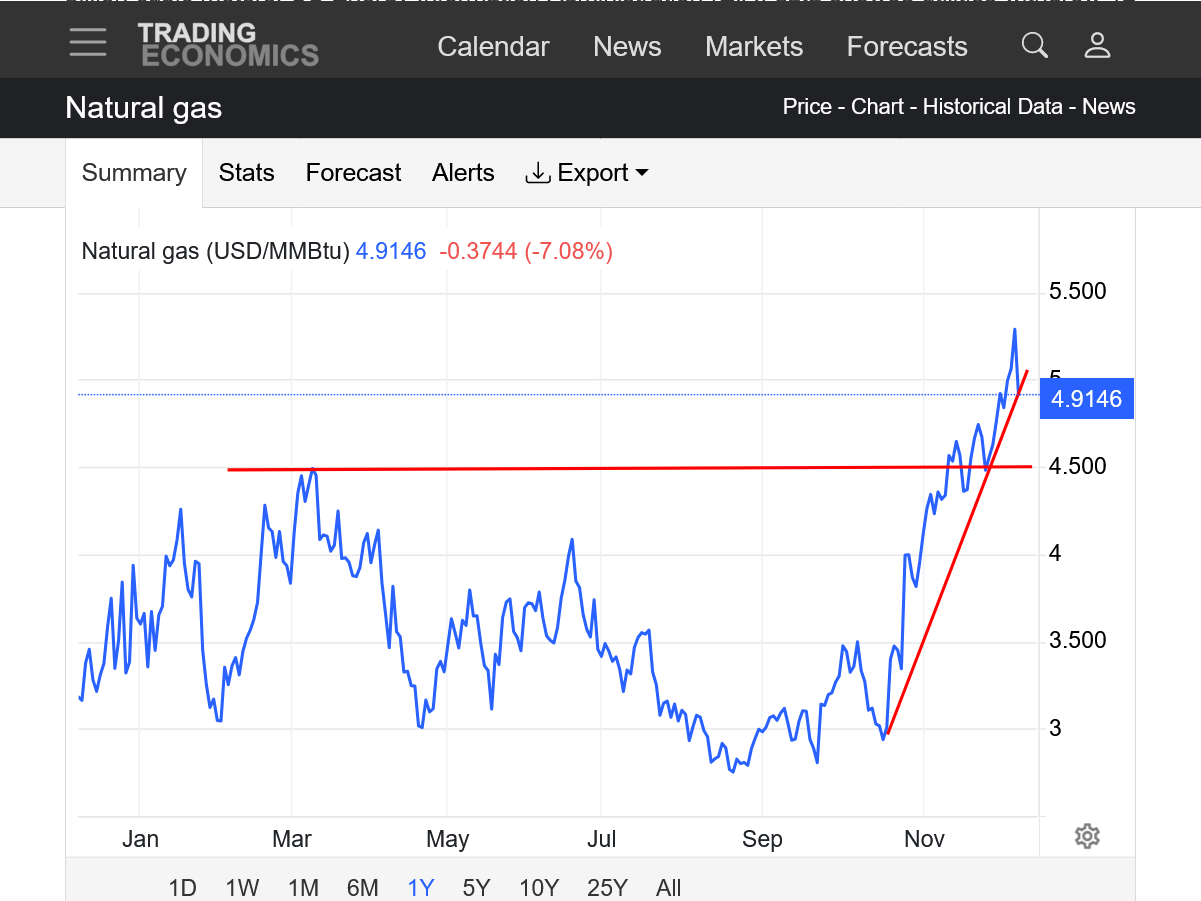Click the Trading Economics logo
1201x901 pixels.
coord(228,45)
